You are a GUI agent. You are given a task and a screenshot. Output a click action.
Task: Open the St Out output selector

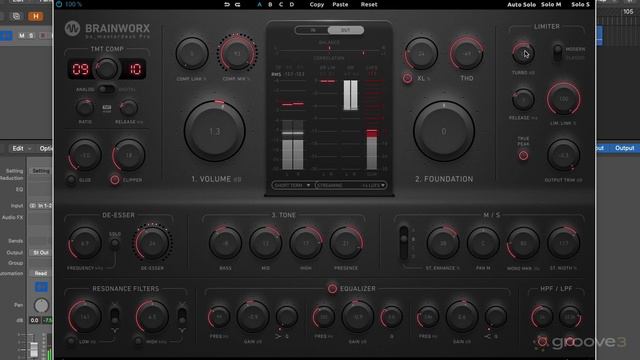click(41, 253)
